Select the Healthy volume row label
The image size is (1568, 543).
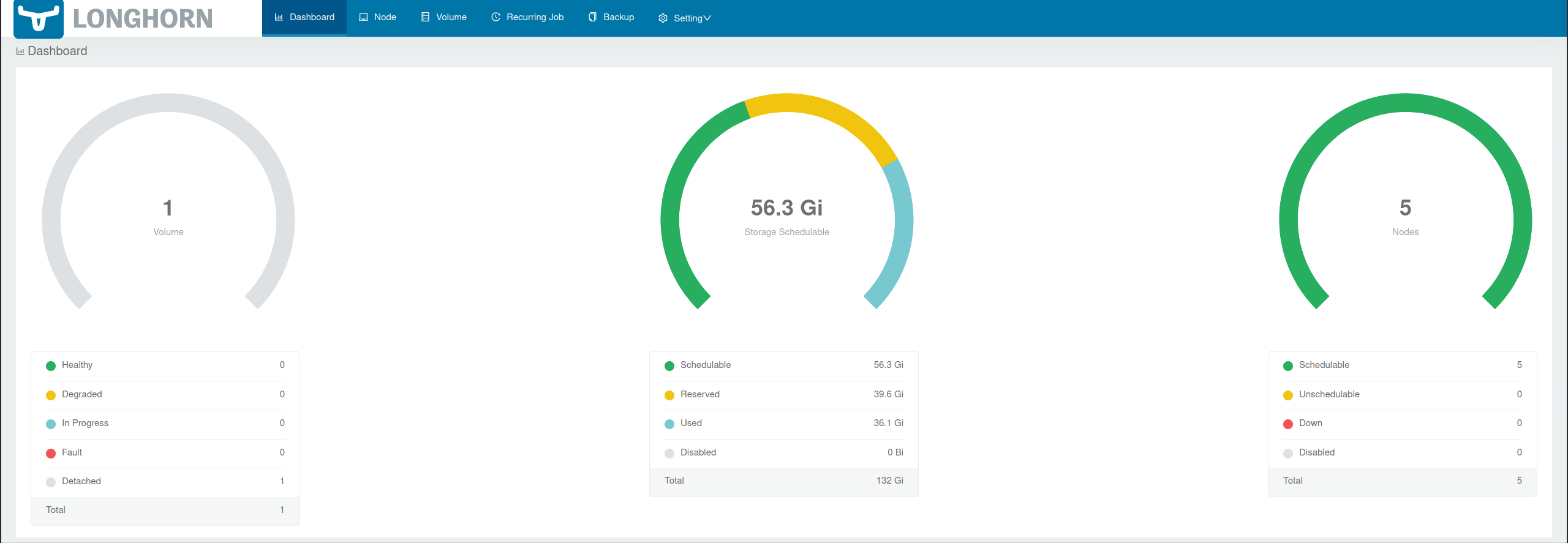pyautogui.click(x=77, y=365)
